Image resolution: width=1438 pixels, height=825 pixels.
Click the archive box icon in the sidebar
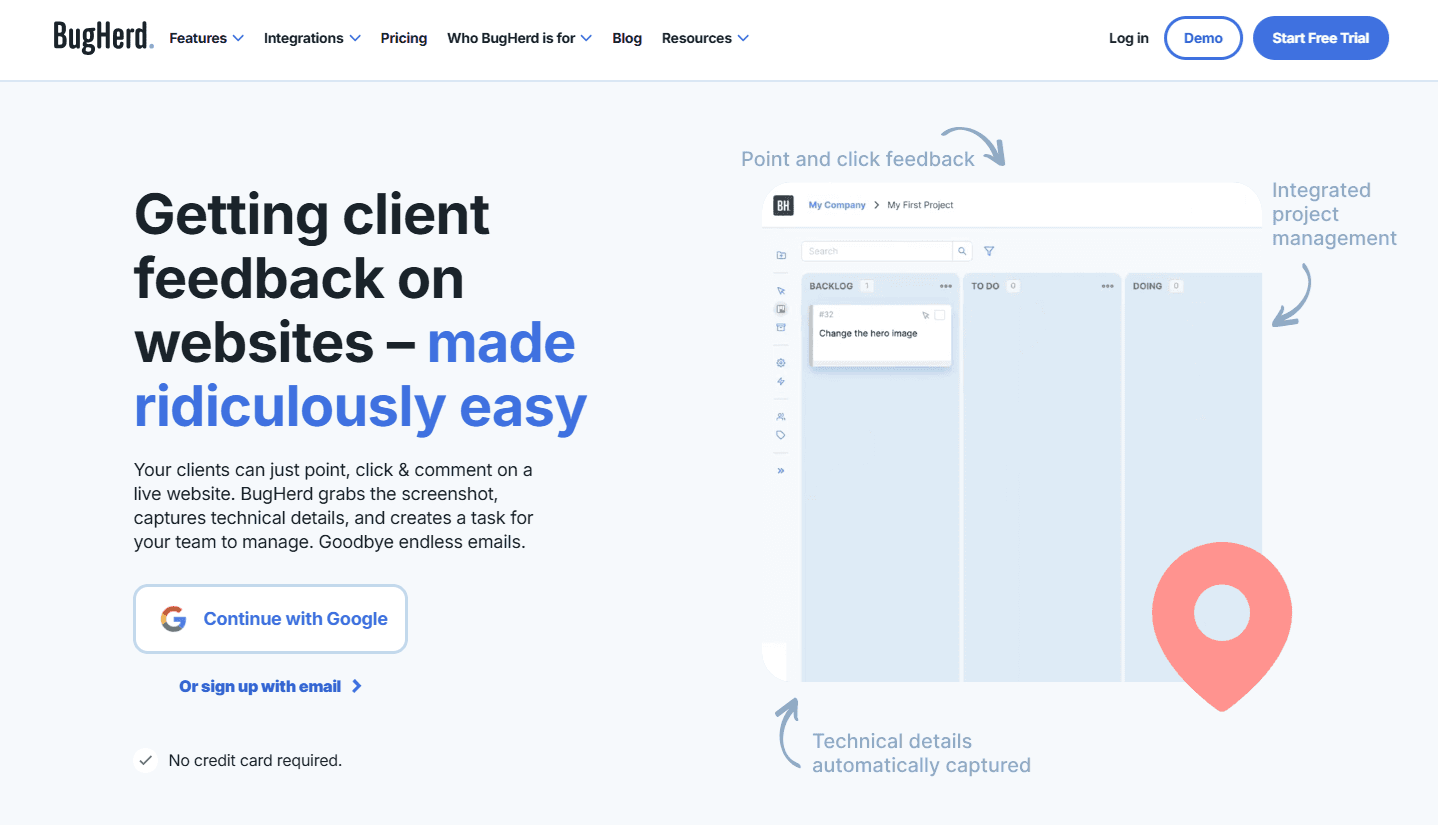tap(781, 327)
